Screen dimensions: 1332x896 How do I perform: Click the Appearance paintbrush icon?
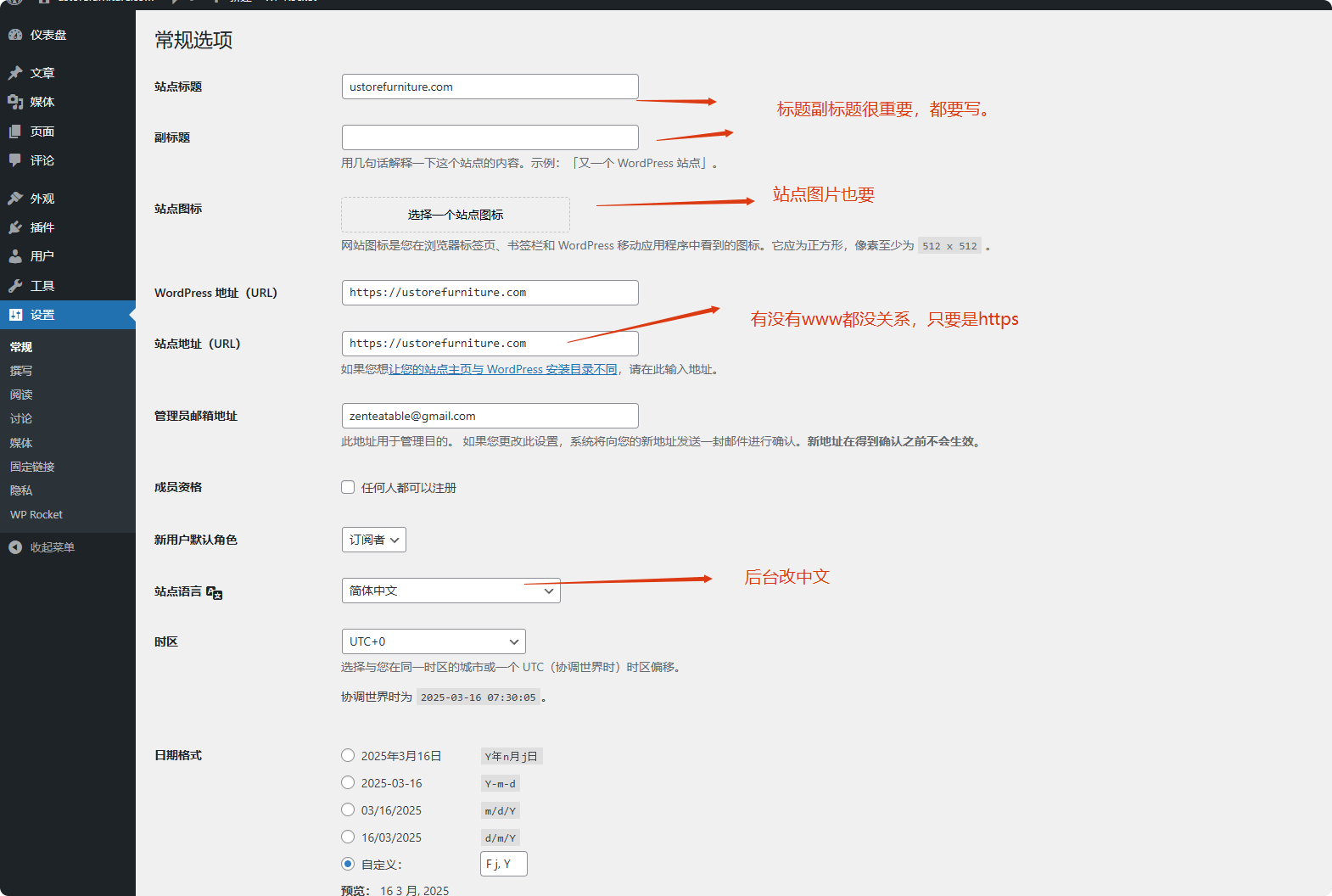(15, 199)
